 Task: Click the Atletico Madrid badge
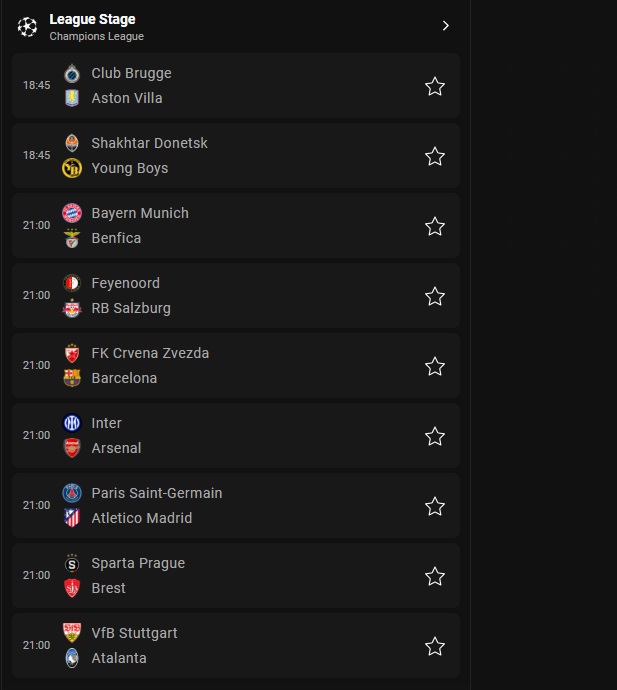click(x=72, y=518)
